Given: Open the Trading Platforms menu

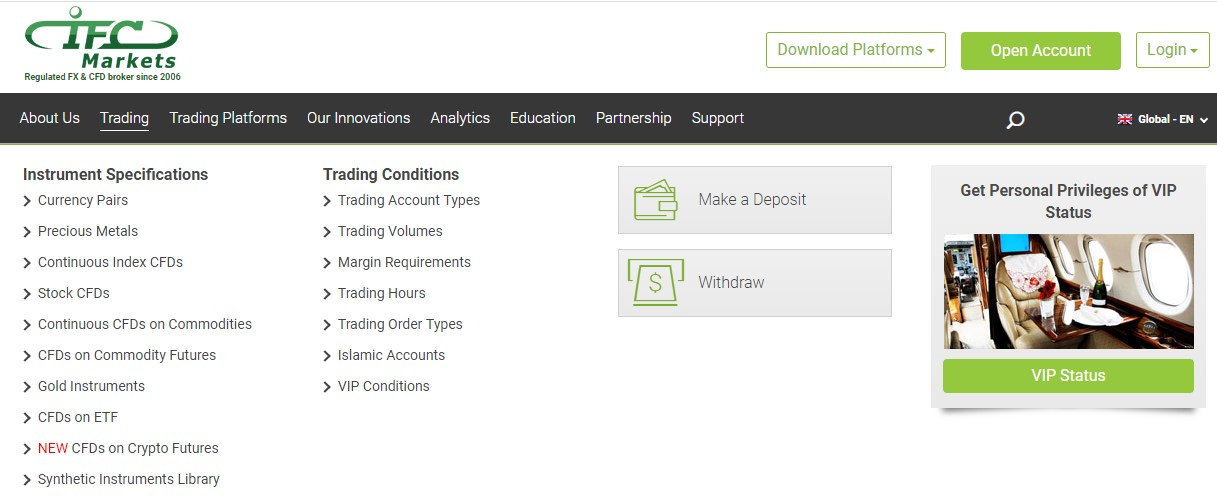Looking at the screenshot, I should click(x=228, y=118).
